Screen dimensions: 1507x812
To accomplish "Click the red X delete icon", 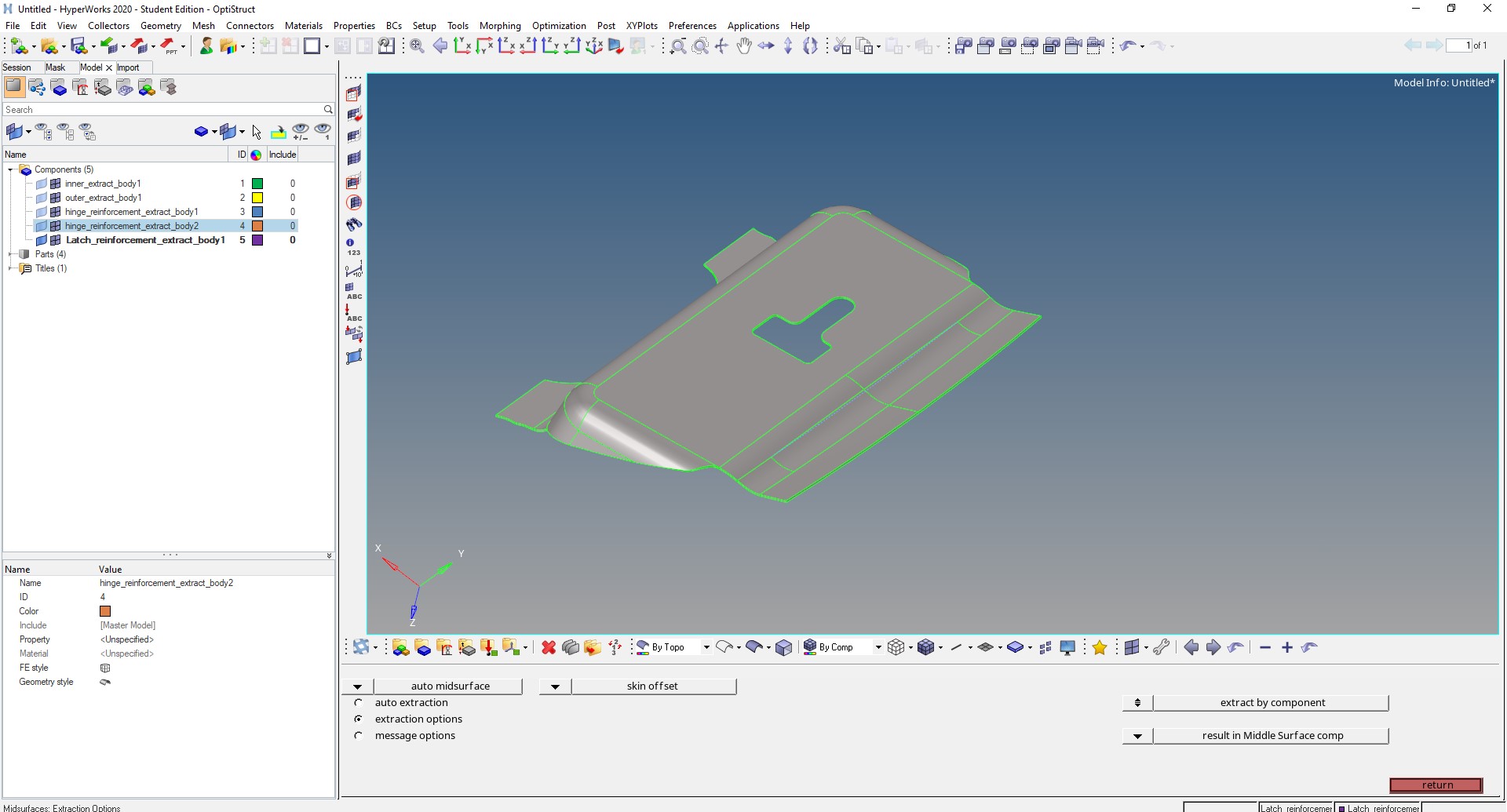I will (549, 647).
